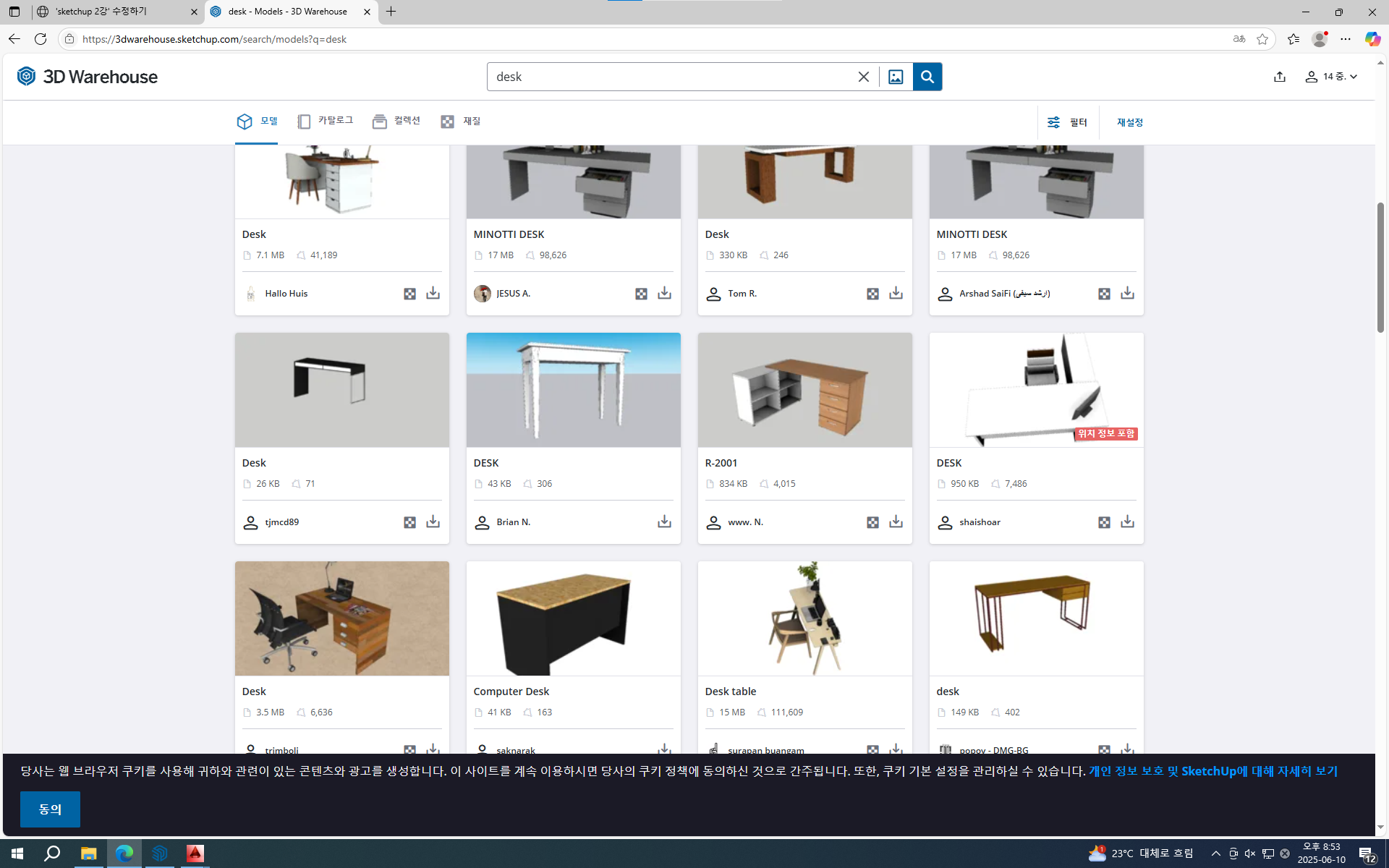The image size is (1389, 868).
Task: Click the upload model icon
Action: pos(1279,77)
